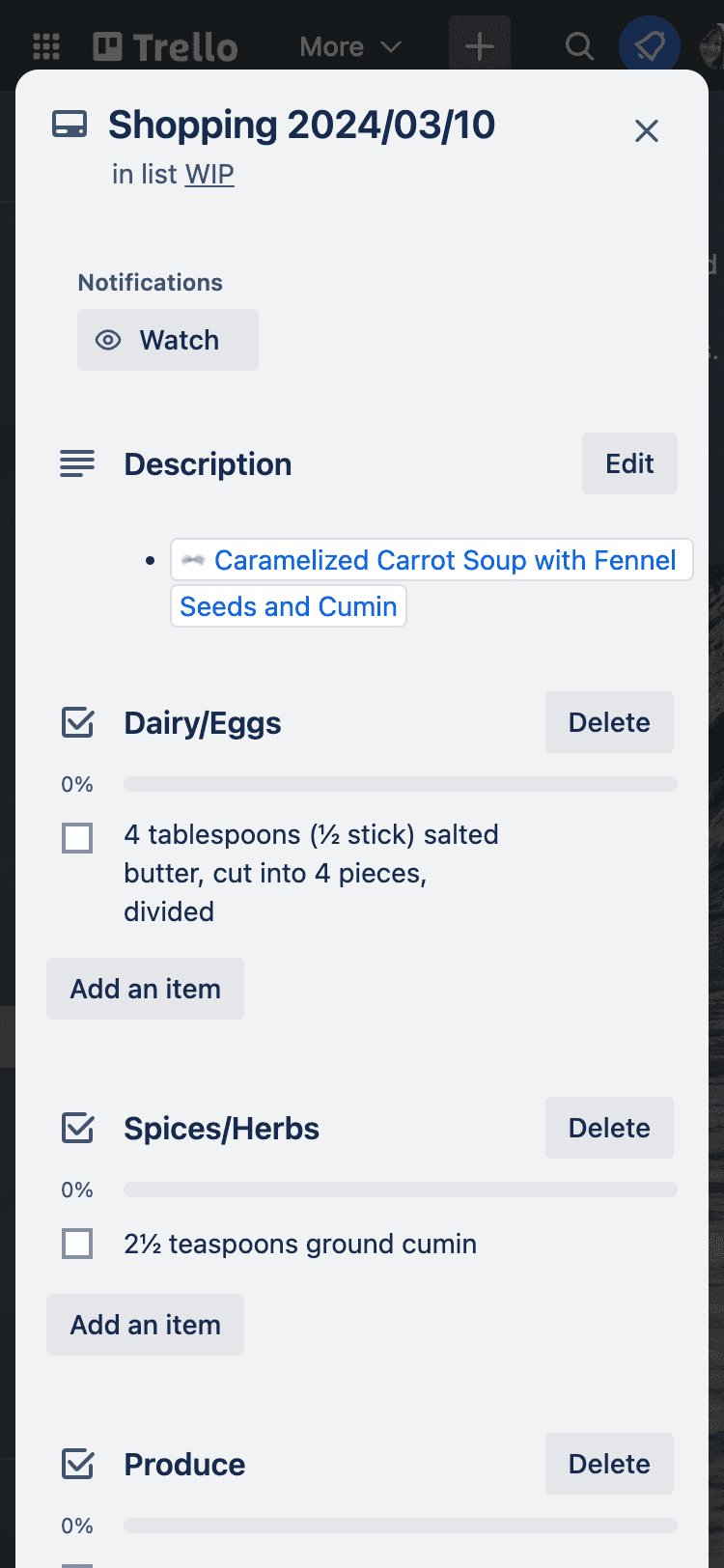Click the card icon beside Shopping title

pos(70,125)
